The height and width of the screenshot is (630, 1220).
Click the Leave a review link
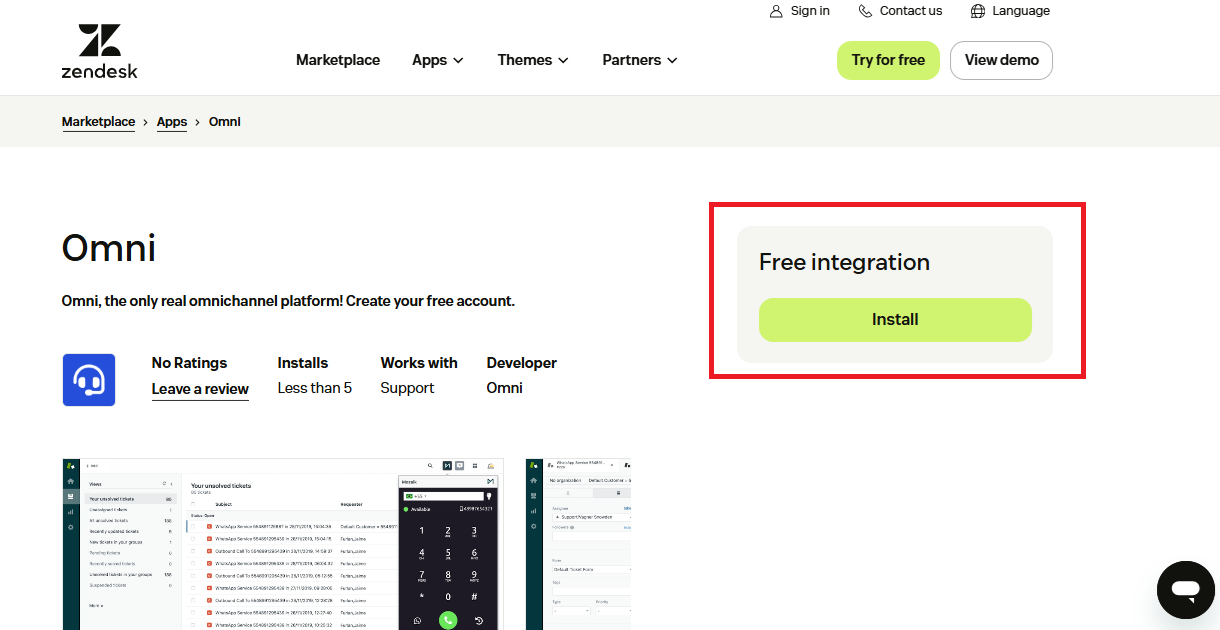coord(200,389)
